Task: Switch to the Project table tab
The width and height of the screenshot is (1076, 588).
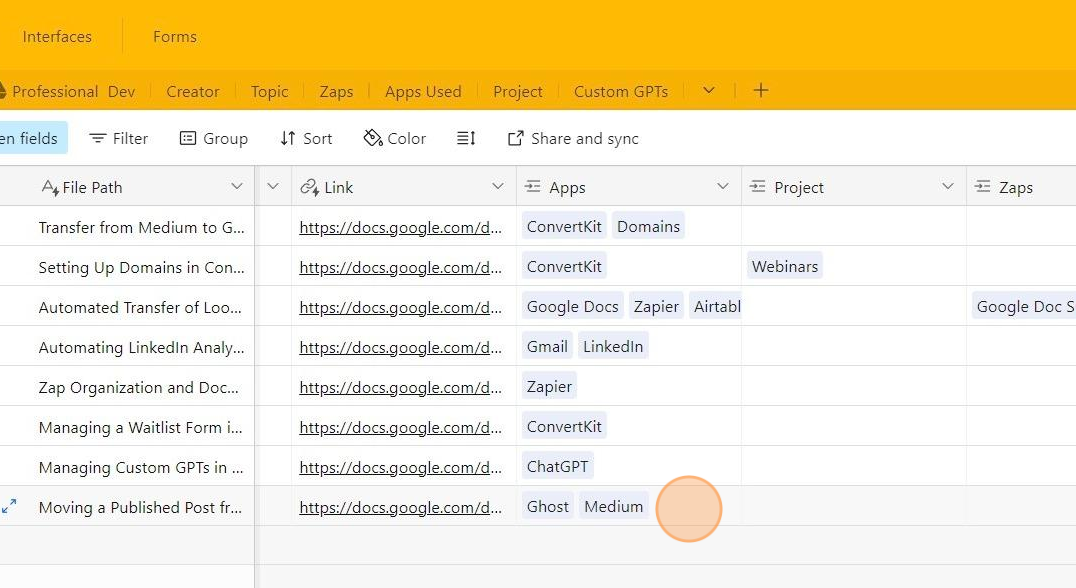Action: [518, 91]
